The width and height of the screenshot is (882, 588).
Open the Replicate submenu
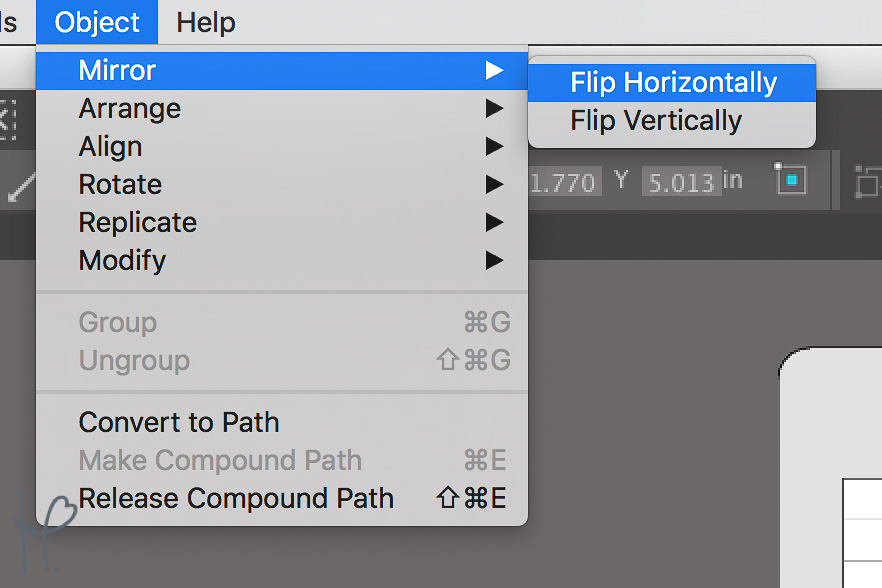tap(282, 222)
